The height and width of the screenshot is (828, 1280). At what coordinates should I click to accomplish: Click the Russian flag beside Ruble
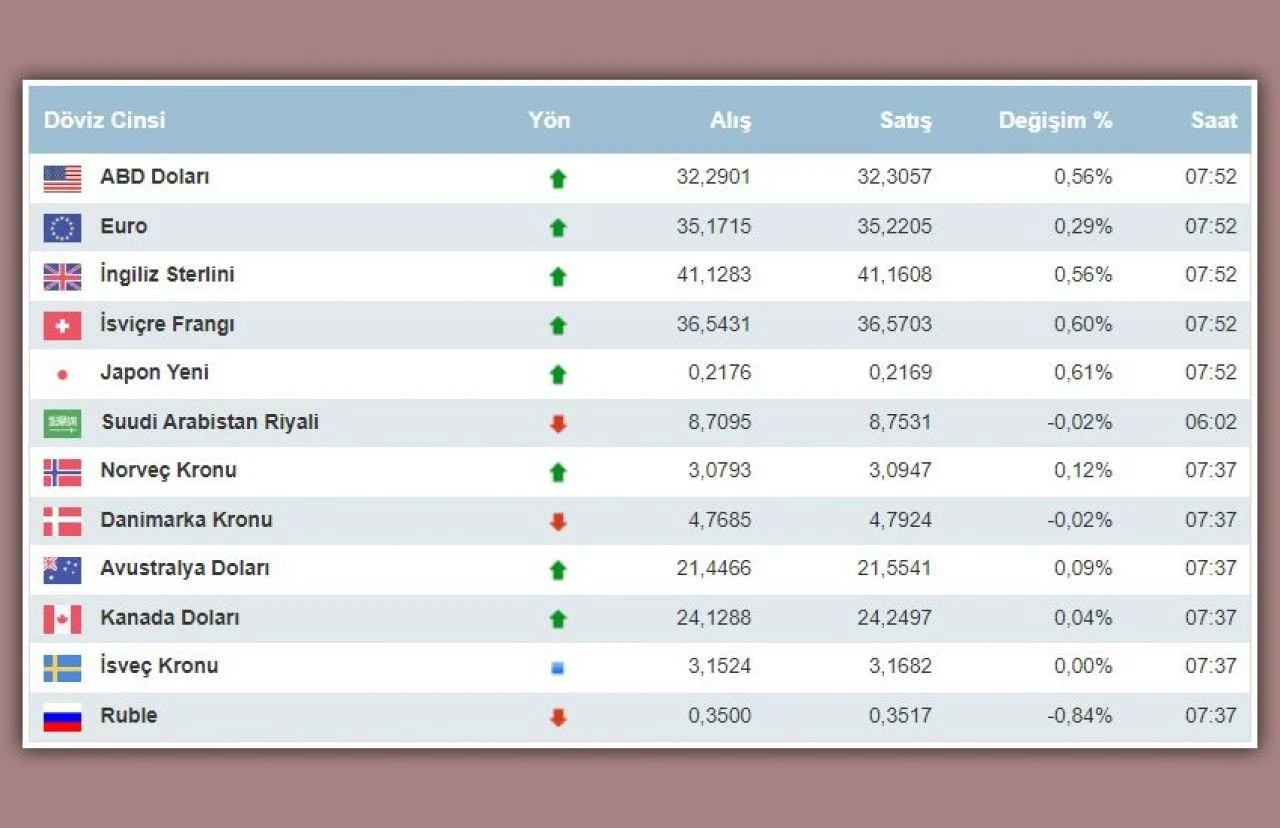tap(62, 717)
